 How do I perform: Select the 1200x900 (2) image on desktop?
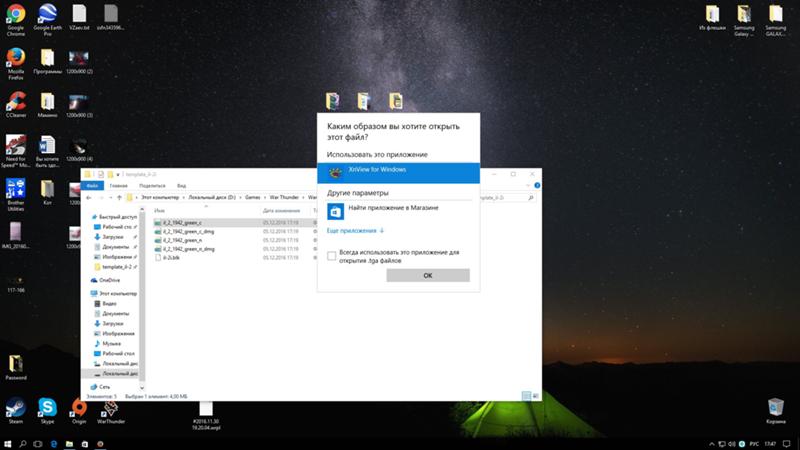[79, 62]
